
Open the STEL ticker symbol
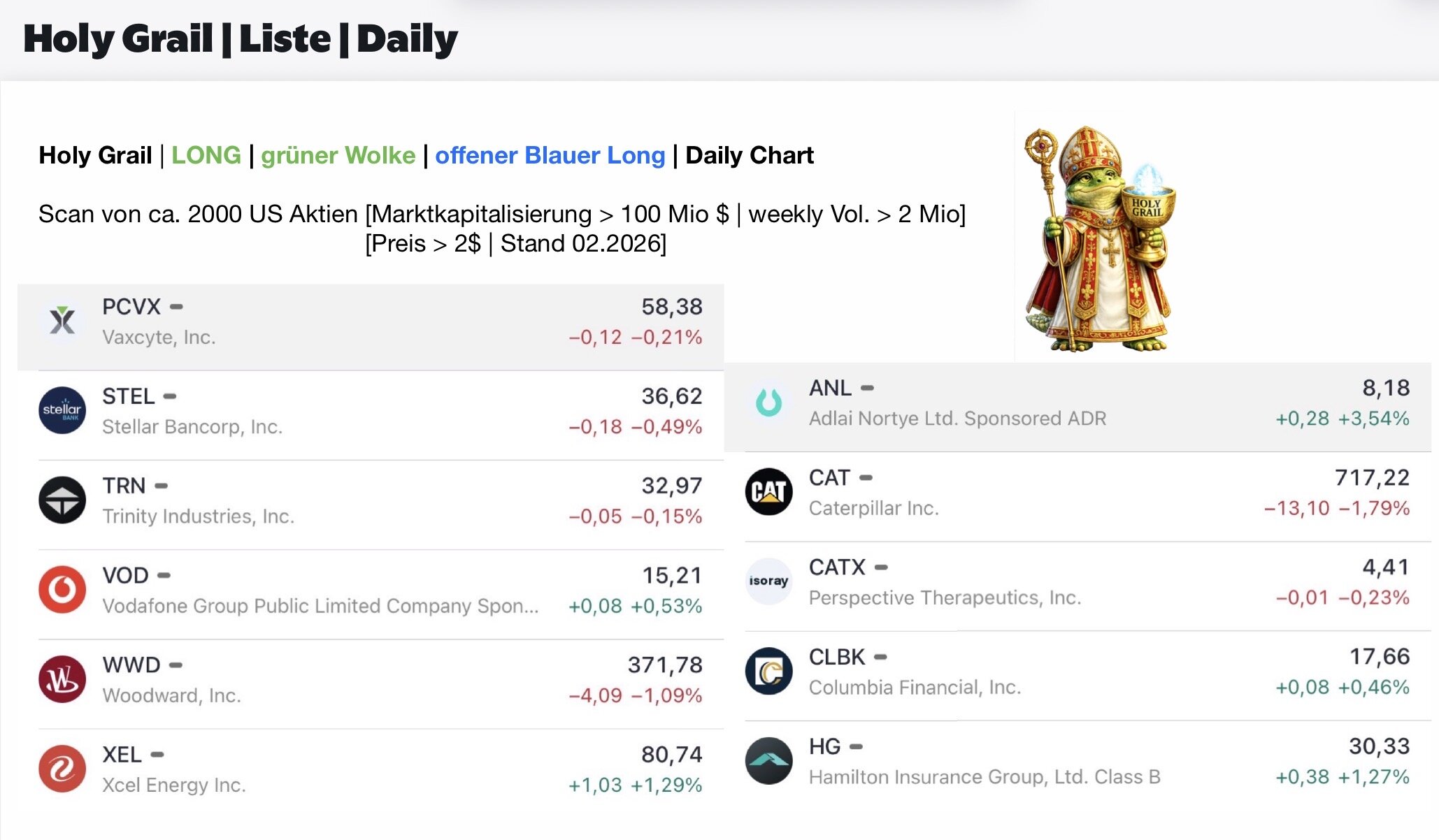click(128, 396)
